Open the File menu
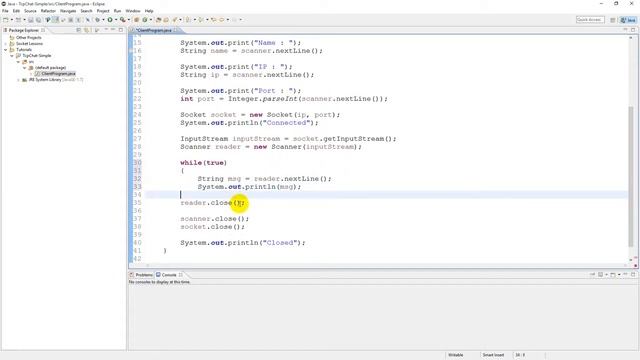This screenshot has height=360, width=640. (x=5, y=11)
